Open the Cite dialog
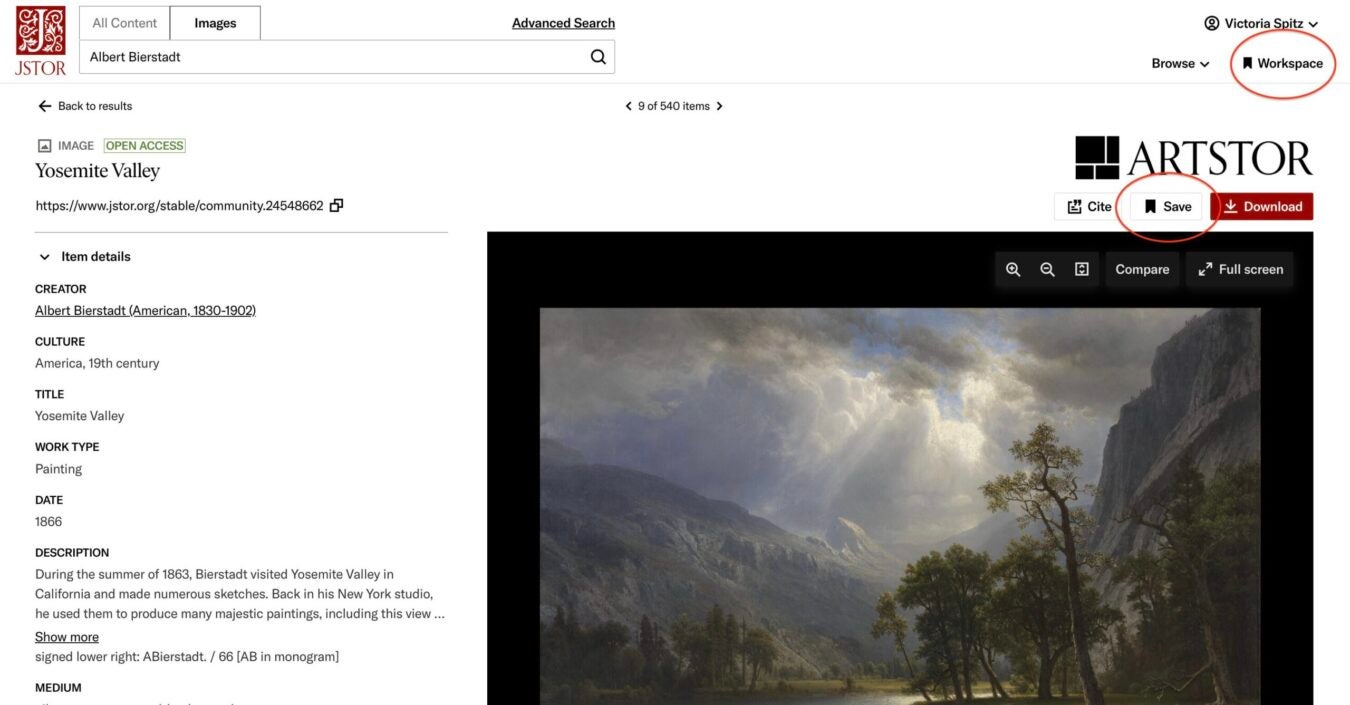Image resolution: width=1350 pixels, height=705 pixels. (x=1088, y=206)
